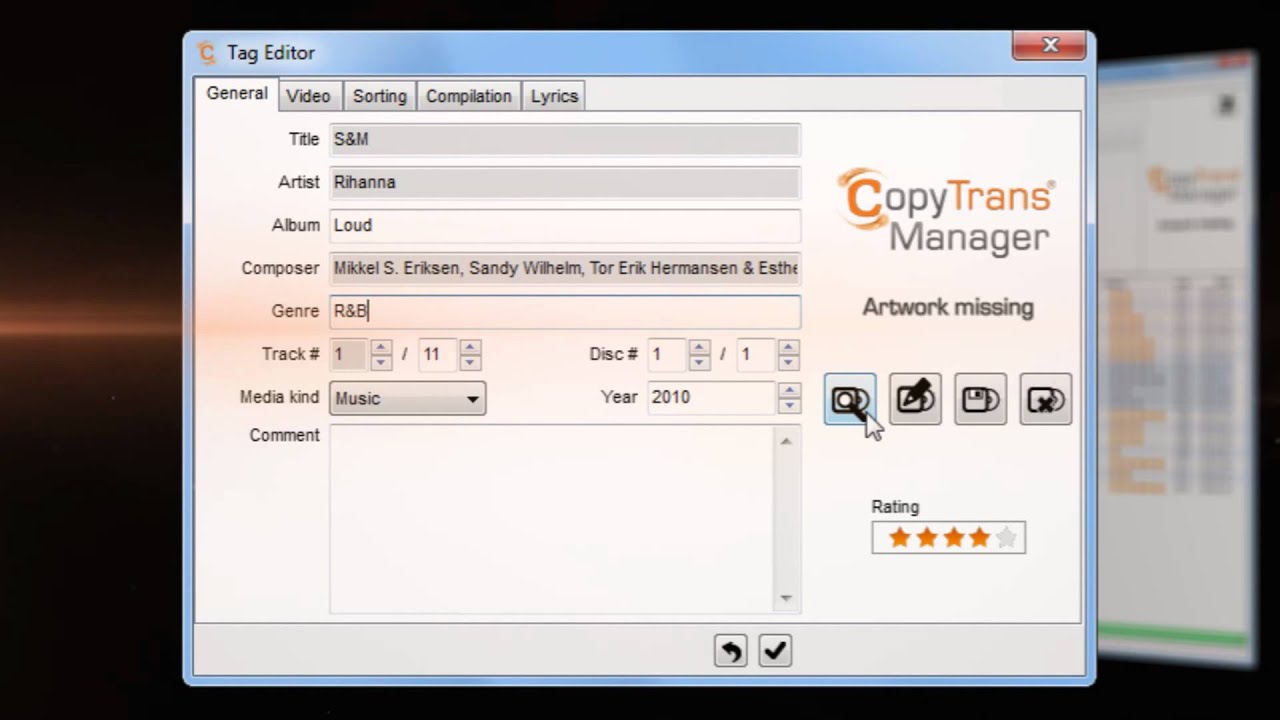Set rating to two stars
This screenshot has height=720, width=1280.
pos(926,538)
